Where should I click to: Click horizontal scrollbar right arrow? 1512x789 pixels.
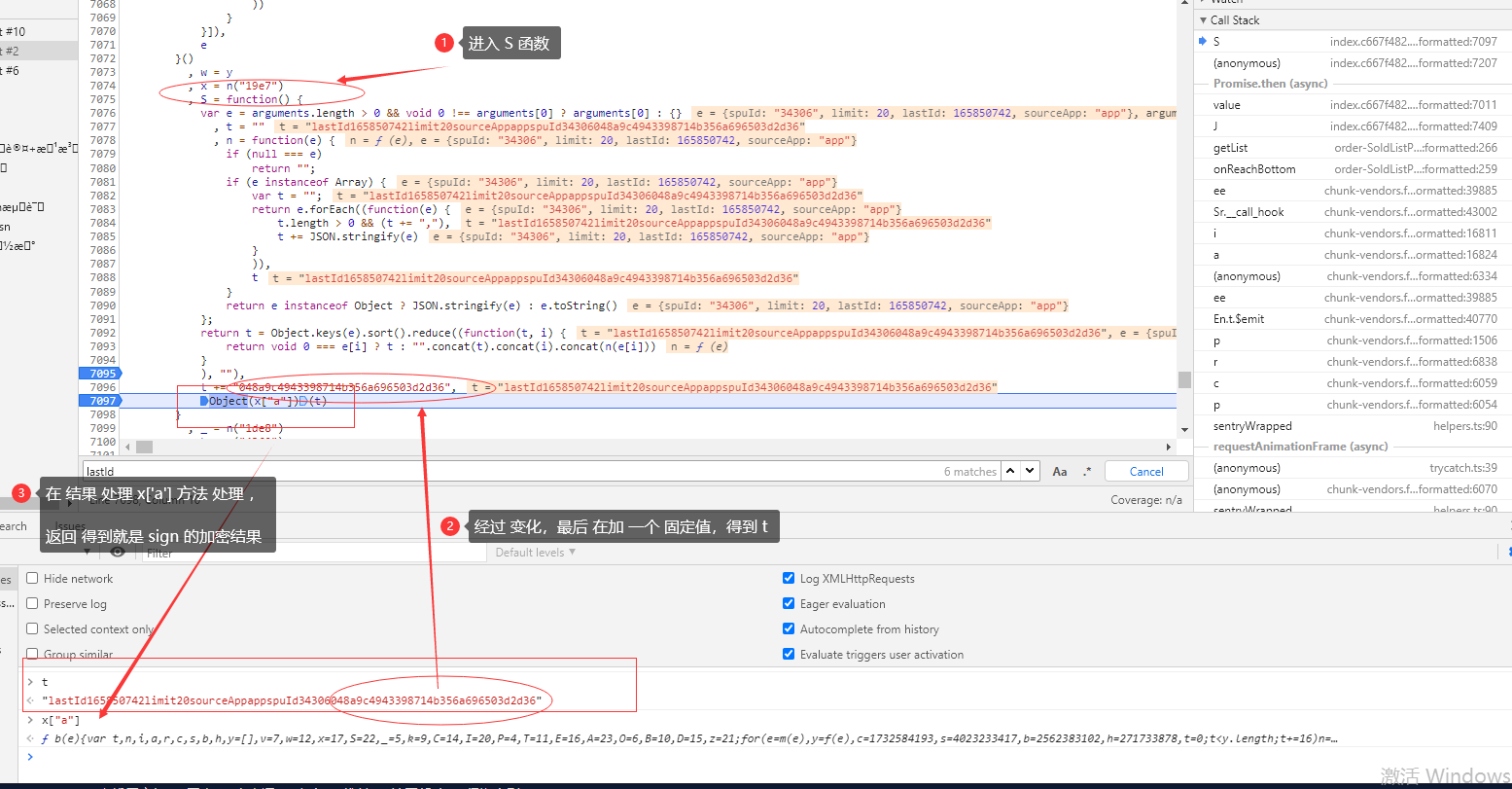pos(1170,448)
